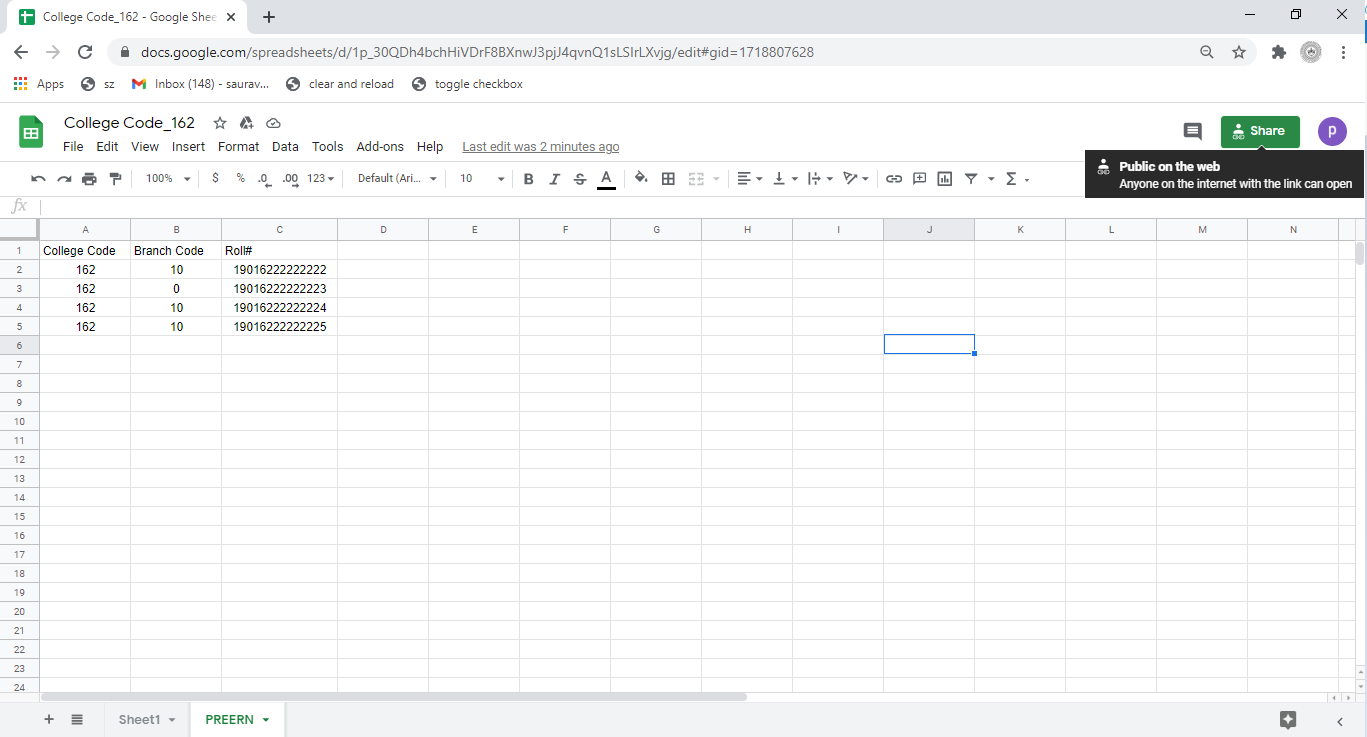The width and height of the screenshot is (1367, 737).
Task: Toggle italic formatting
Action: point(554,179)
